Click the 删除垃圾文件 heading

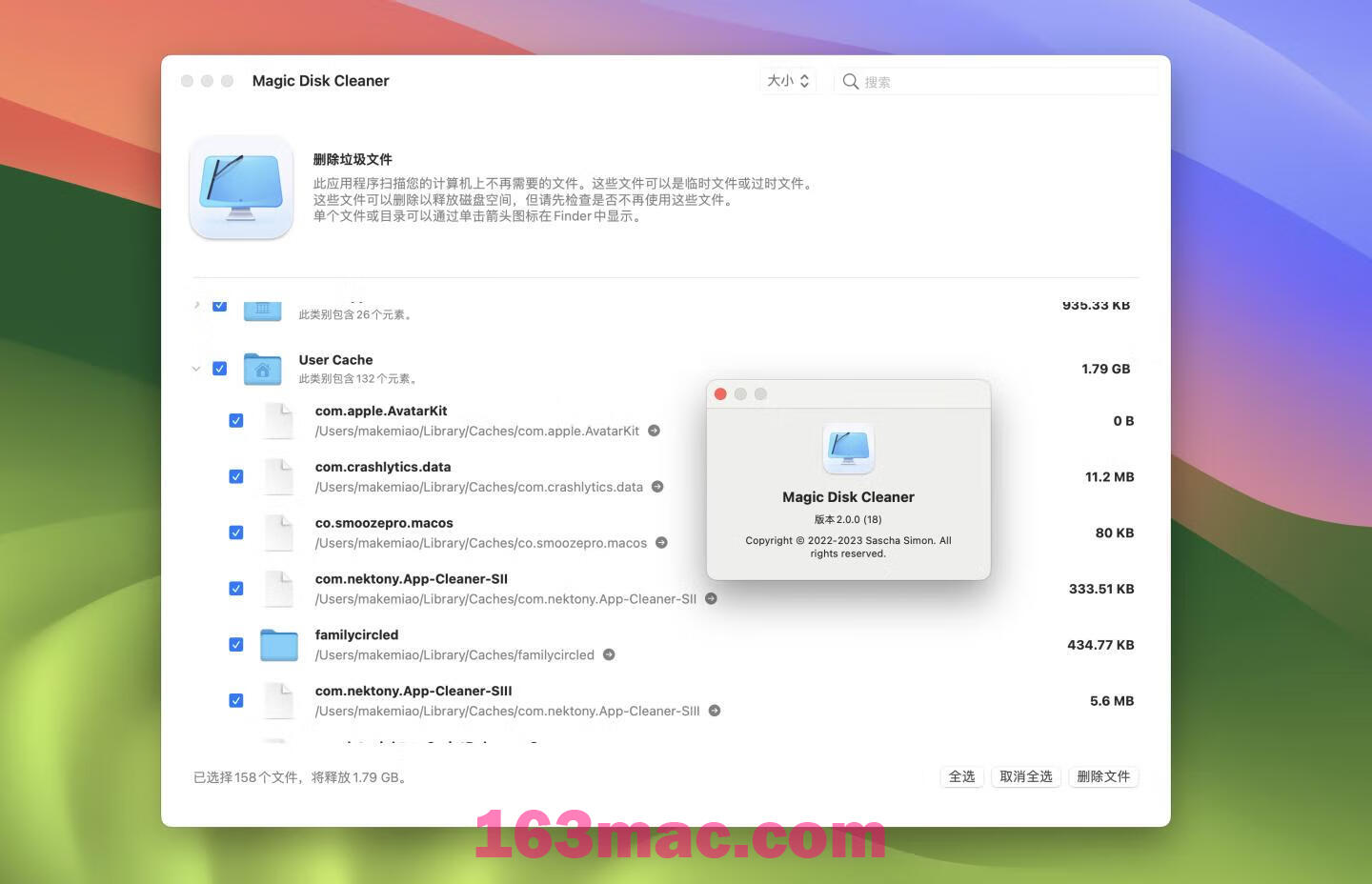[x=353, y=159]
